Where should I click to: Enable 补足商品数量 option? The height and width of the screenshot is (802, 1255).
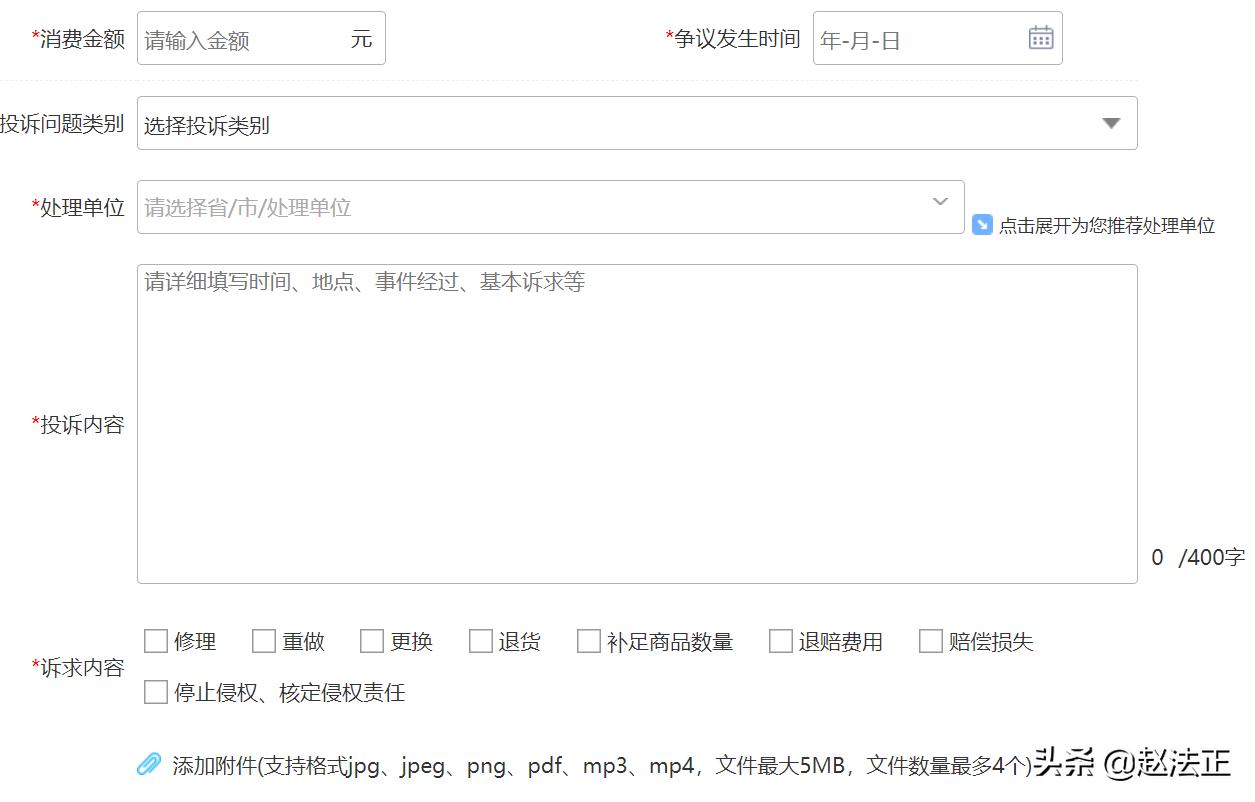pyautogui.click(x=588, y=641)
